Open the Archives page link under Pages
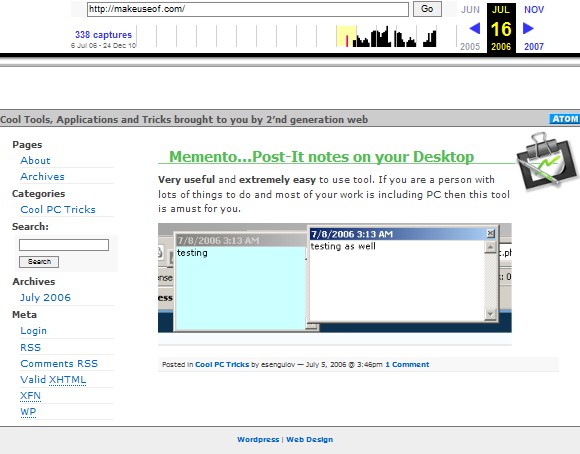Viewport: 580px width, 454px height. coord(42,176)
